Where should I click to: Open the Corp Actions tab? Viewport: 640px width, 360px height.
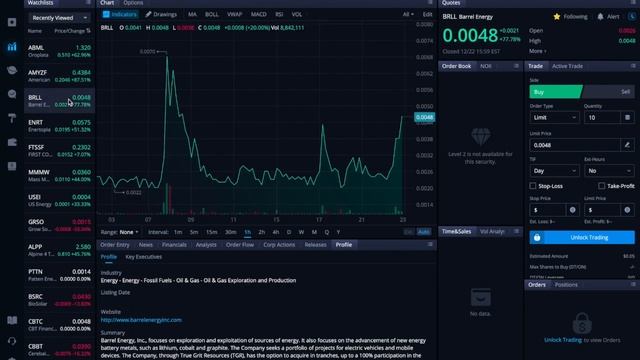(279, 244)
